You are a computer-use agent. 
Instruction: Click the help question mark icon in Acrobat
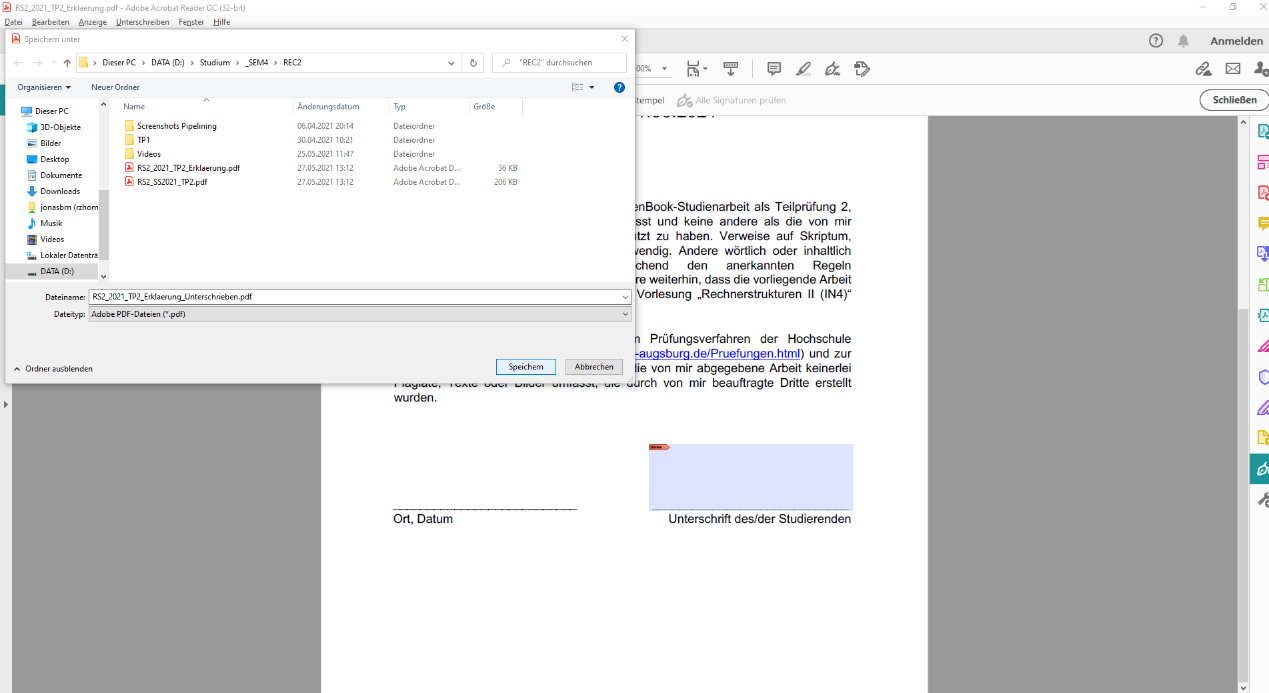click(x=1156, y=41)
